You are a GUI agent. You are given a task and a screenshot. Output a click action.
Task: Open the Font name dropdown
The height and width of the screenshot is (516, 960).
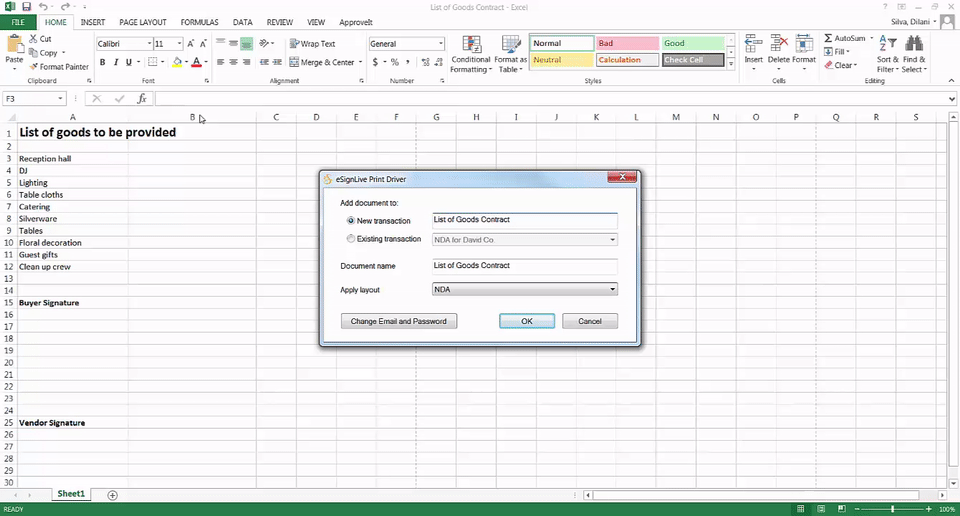click(x=149, y=43)
